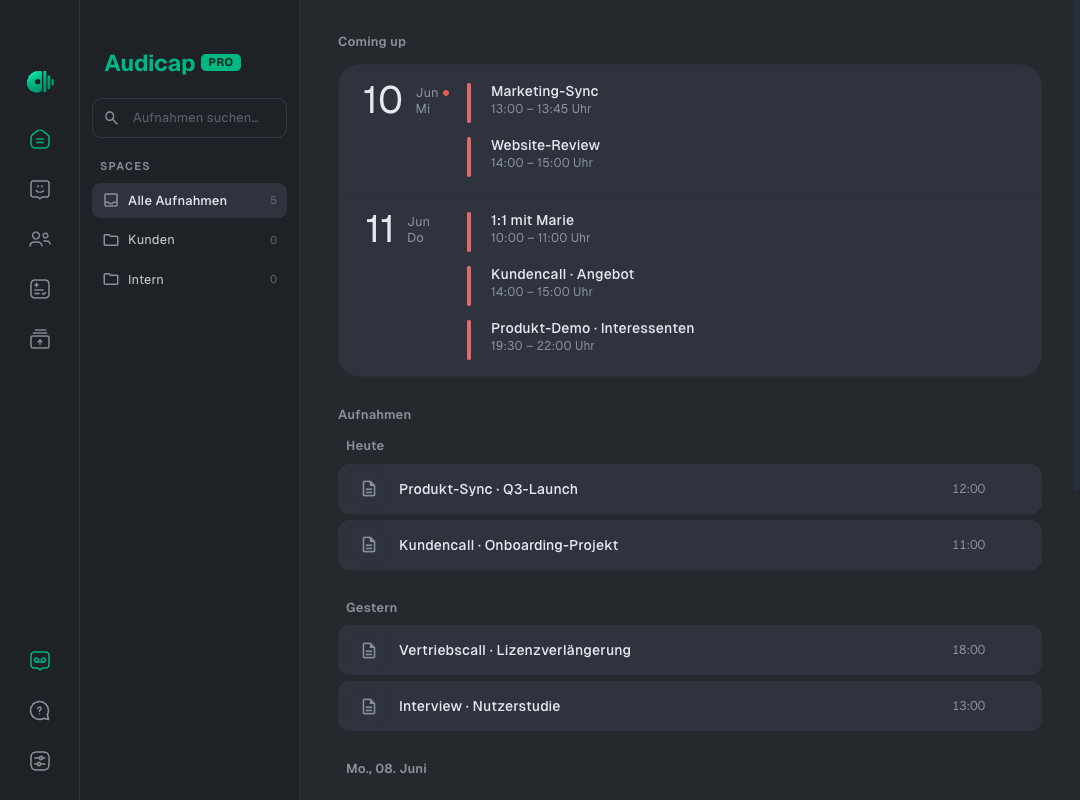Click the inbox icon beside Alle Aufnahmen

click(x=111, y=201)
